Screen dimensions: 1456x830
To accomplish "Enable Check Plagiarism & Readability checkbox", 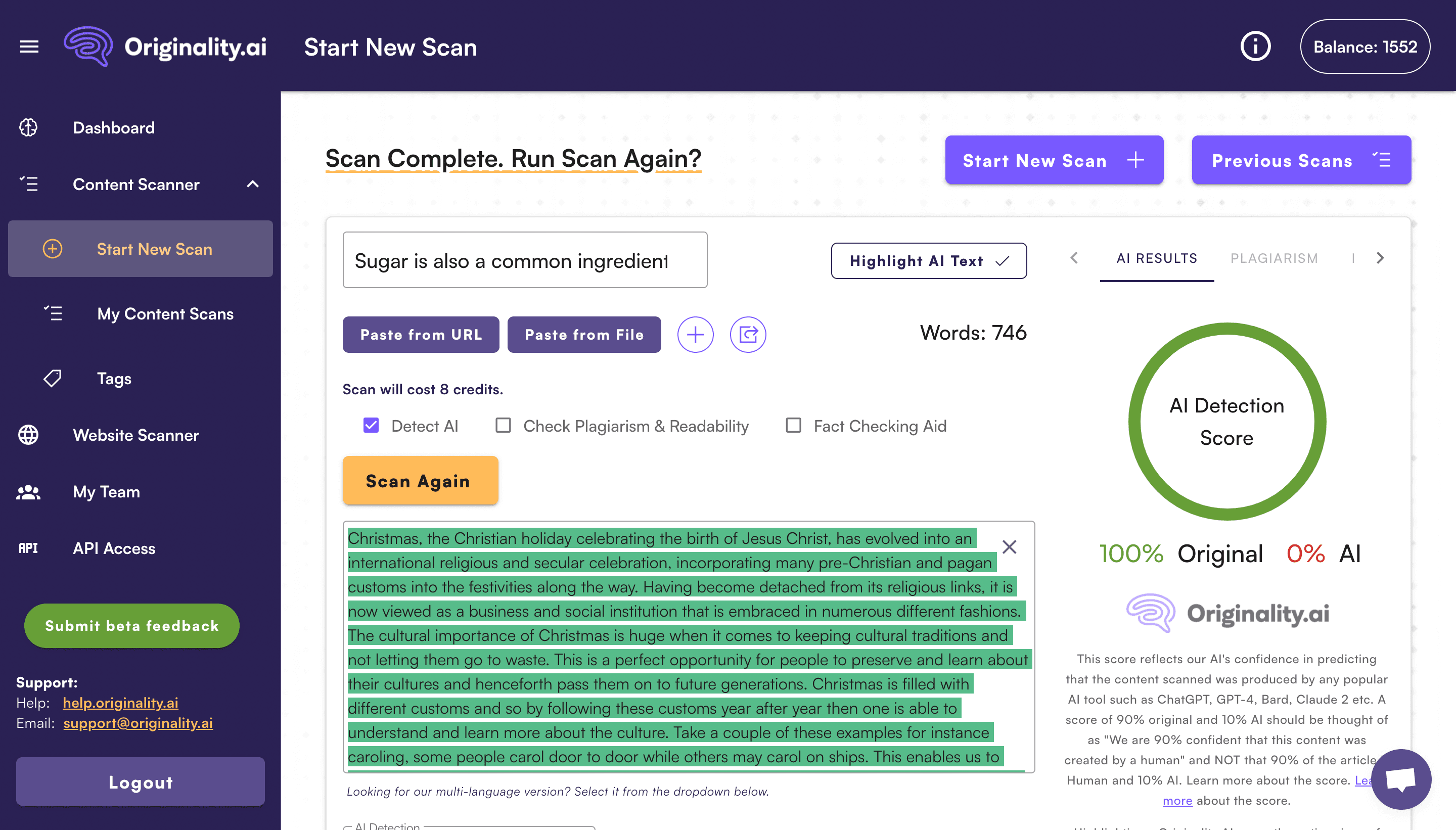I will [503, 425].
